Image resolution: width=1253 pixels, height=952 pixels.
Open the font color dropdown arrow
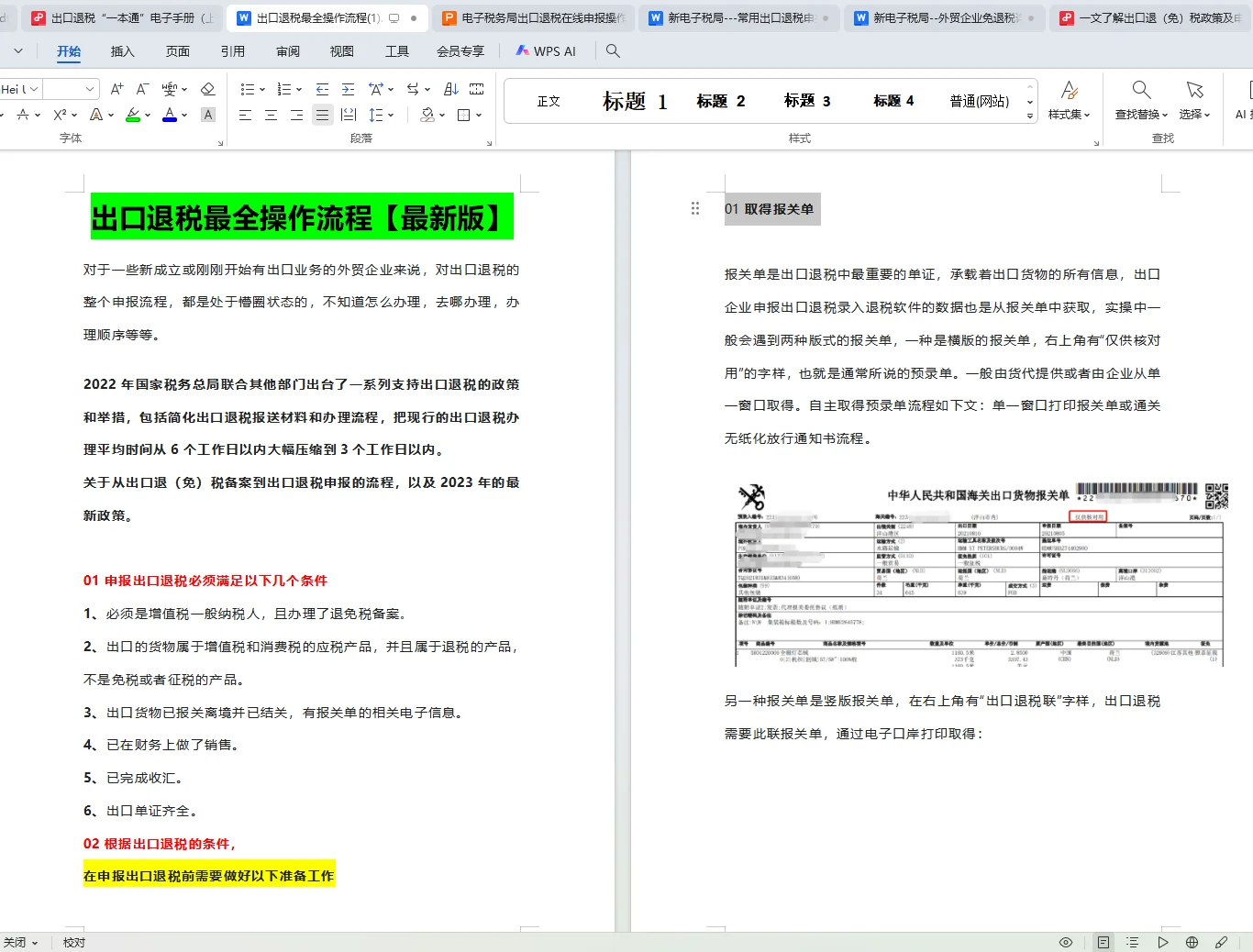pos(183,115)
